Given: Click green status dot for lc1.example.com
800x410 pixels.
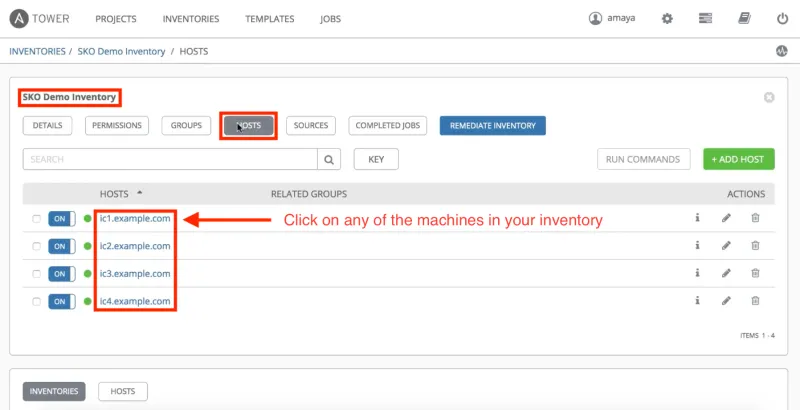Looking at the screenshot, I should pos(88,219).
